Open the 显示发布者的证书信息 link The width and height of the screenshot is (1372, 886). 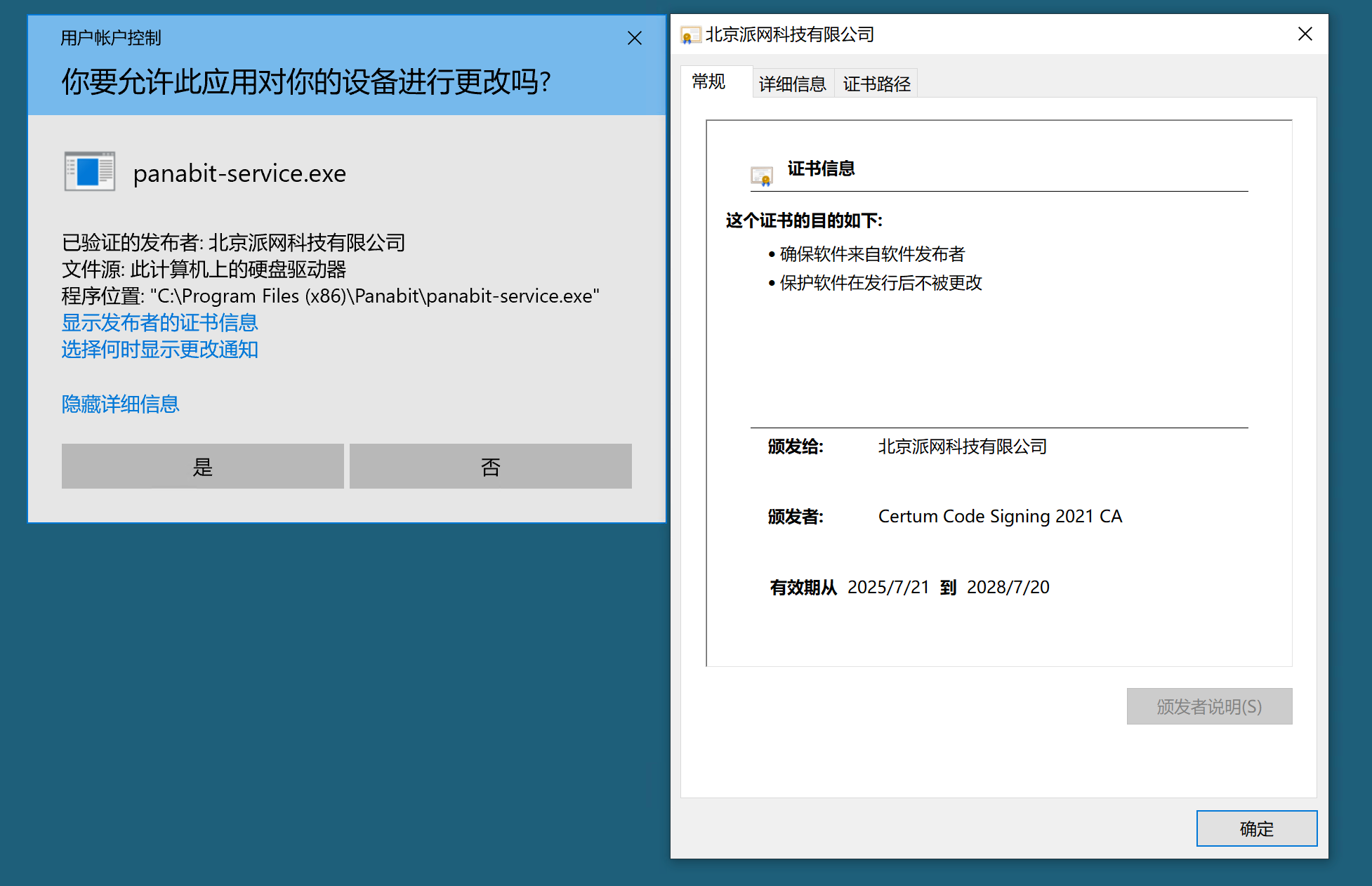(x=160, y=322)
